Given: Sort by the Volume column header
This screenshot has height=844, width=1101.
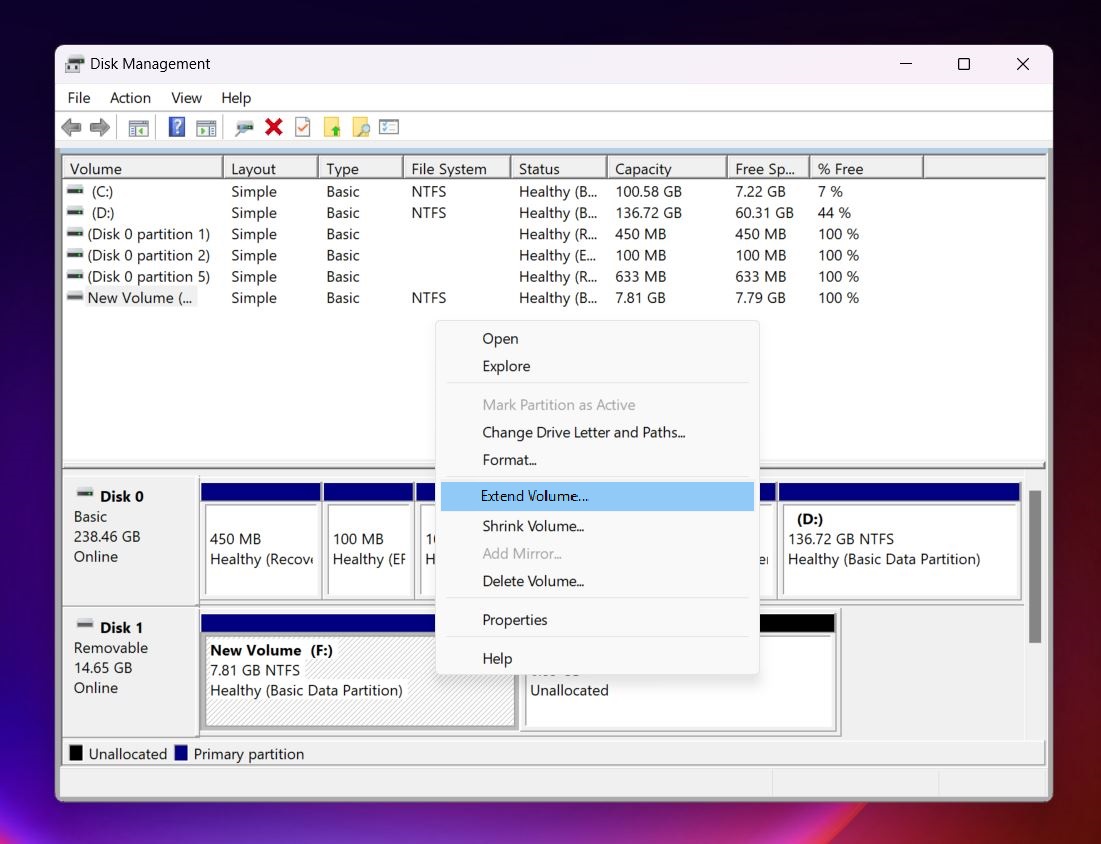Looking at the screenshot, I should 143,169.
